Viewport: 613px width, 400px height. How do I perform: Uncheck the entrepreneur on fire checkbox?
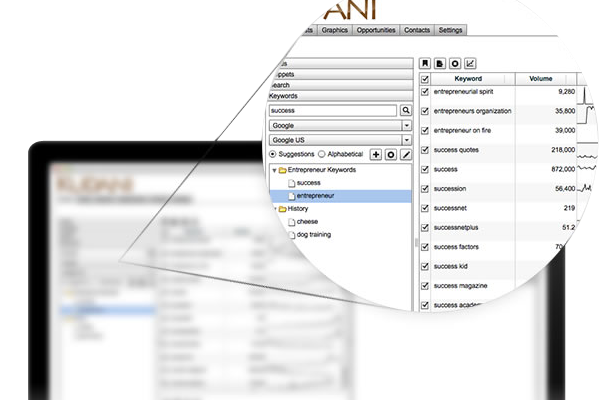[425, 131]
